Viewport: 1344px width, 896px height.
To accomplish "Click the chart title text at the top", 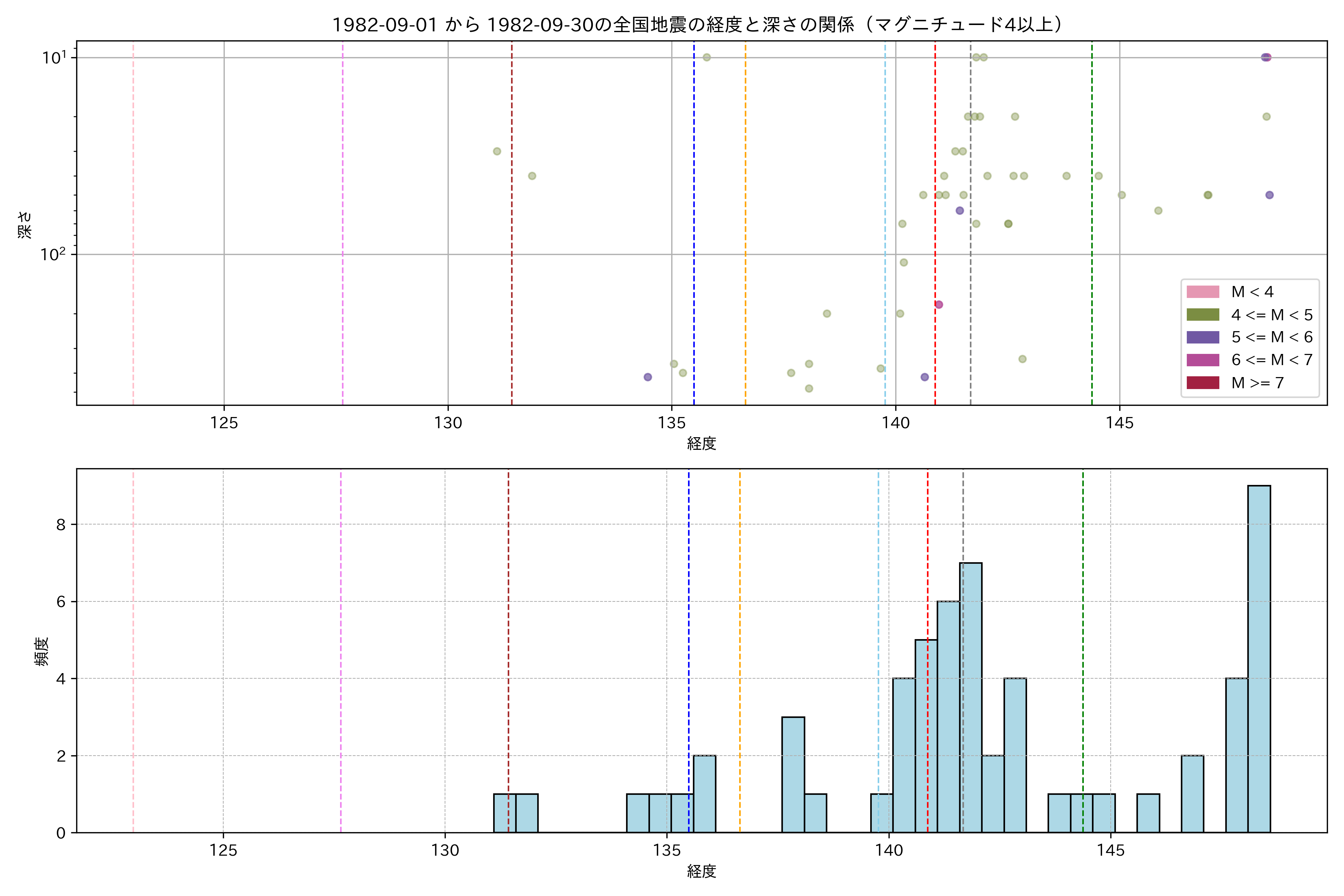I will coord(698,25).
